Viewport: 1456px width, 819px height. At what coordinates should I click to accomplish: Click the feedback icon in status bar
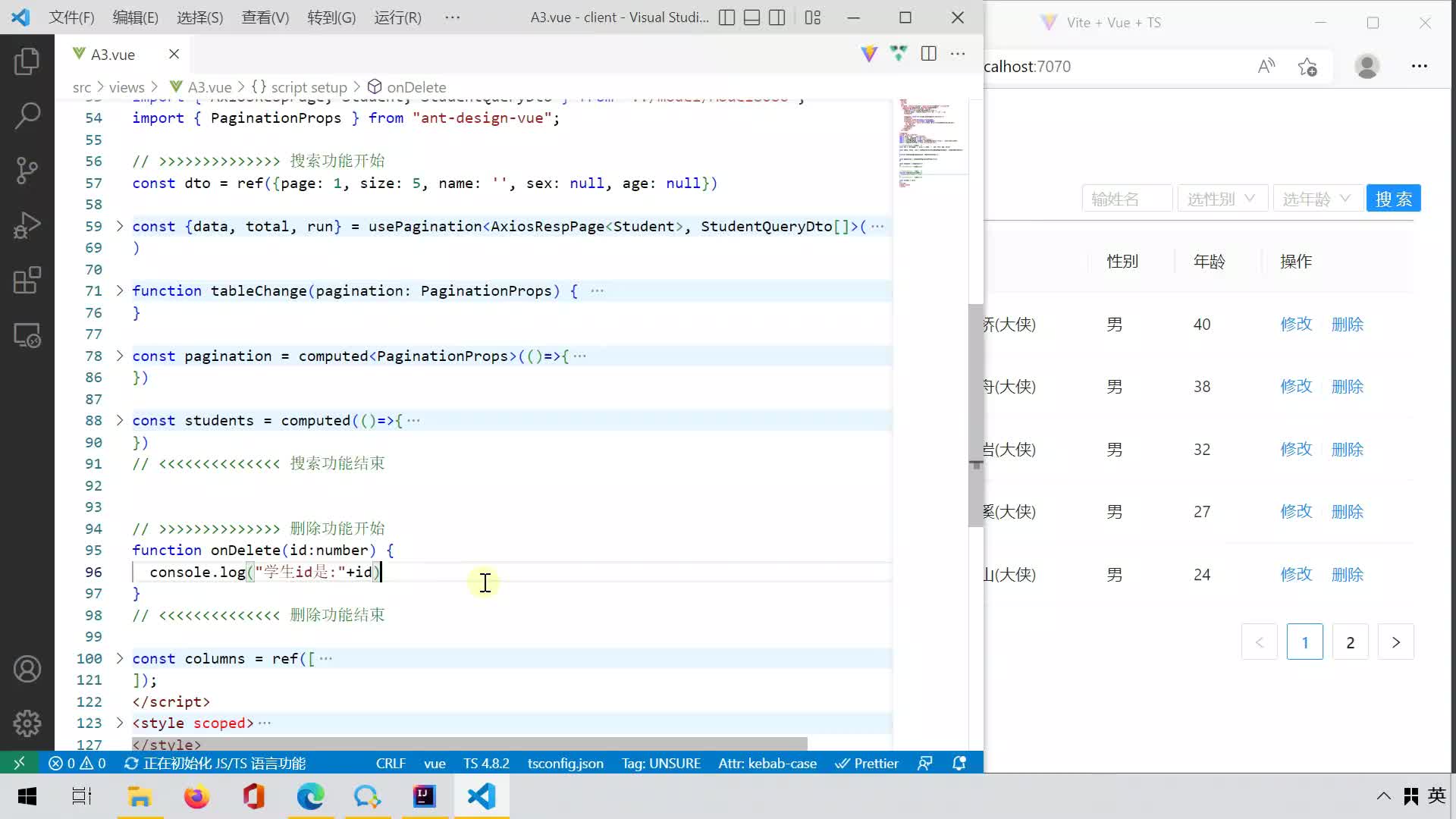pos(924,763)
